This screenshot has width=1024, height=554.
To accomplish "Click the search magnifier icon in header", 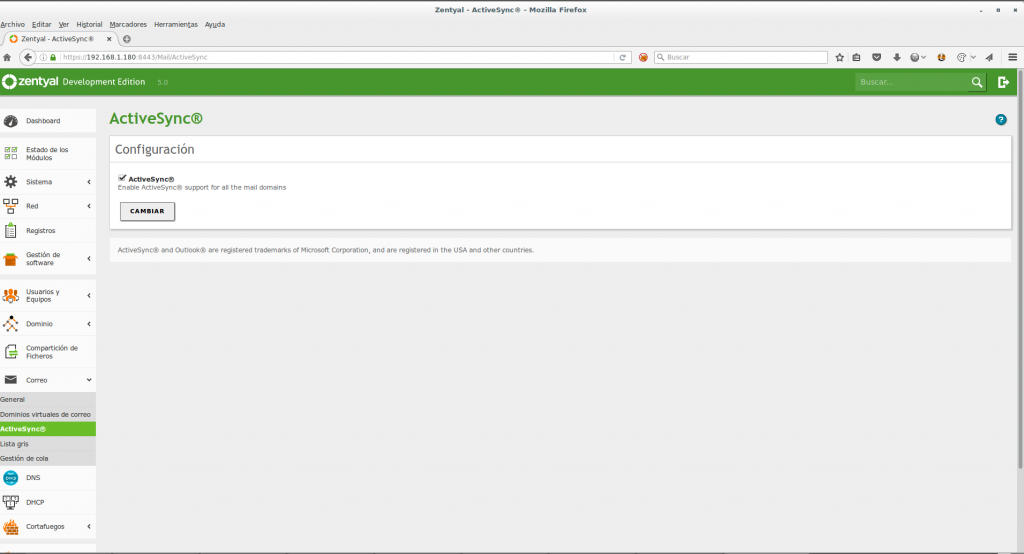I will coord(977,82).
